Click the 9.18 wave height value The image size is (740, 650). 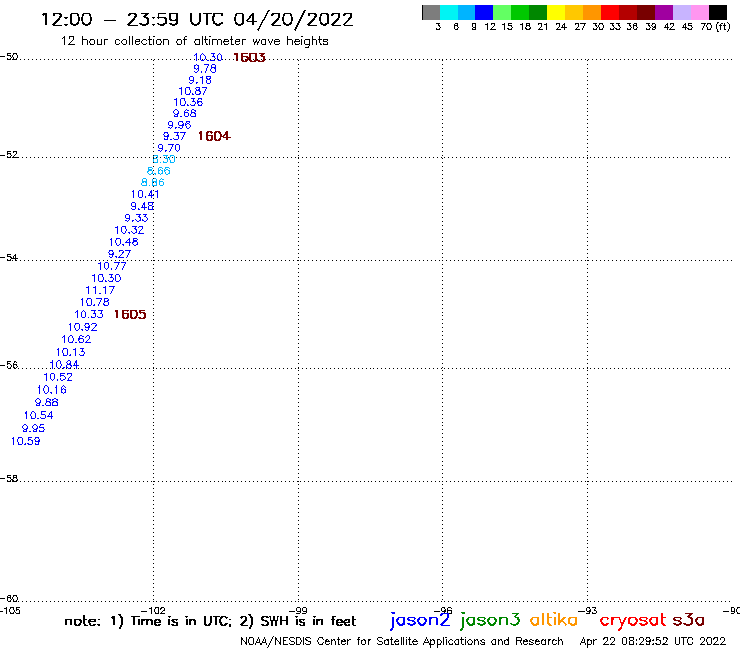200,80
